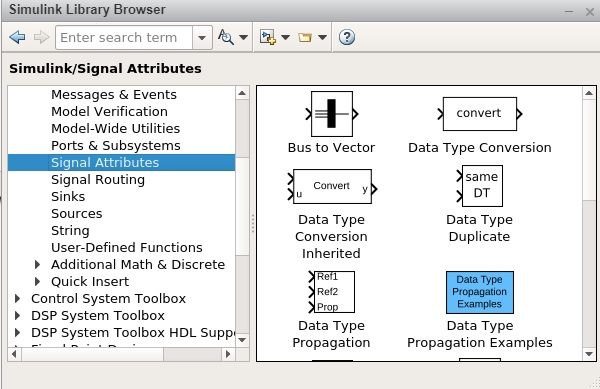Click block pane scroll down arrow
Screen dimensions: 600x389
coord(589,354)
